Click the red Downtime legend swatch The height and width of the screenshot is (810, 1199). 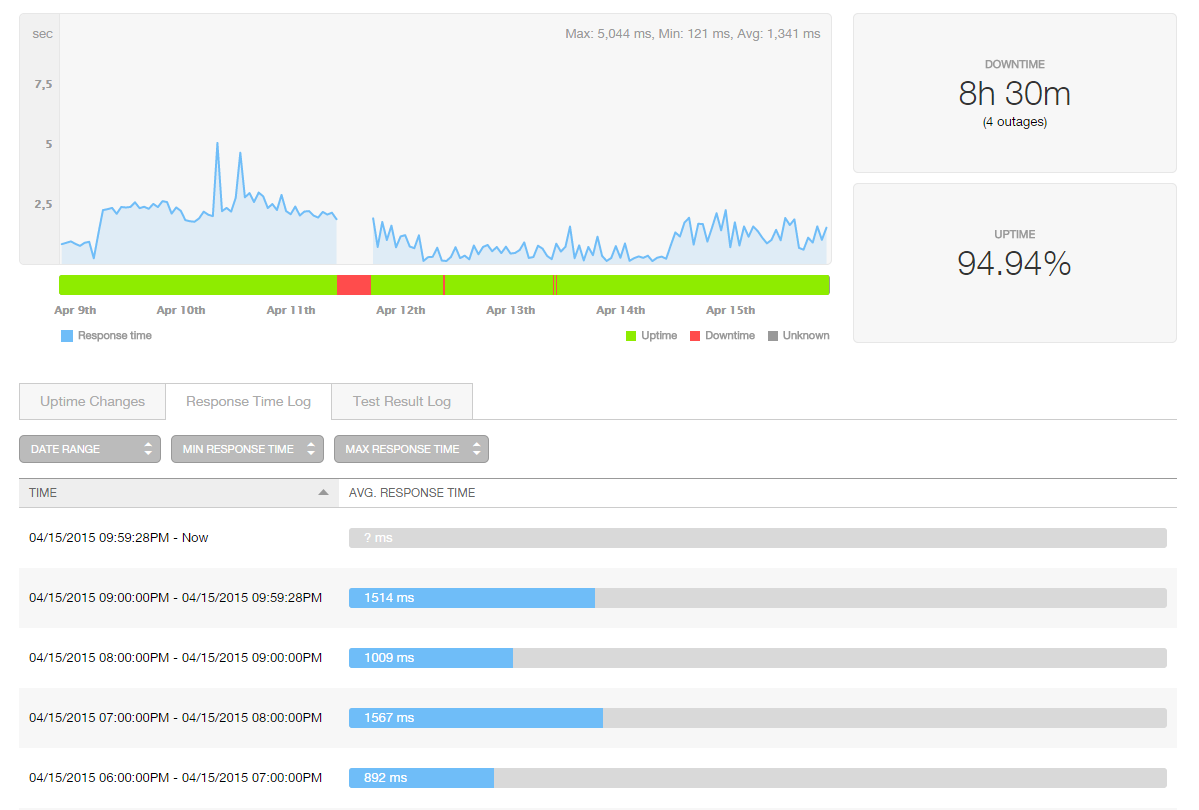[694, 336]
